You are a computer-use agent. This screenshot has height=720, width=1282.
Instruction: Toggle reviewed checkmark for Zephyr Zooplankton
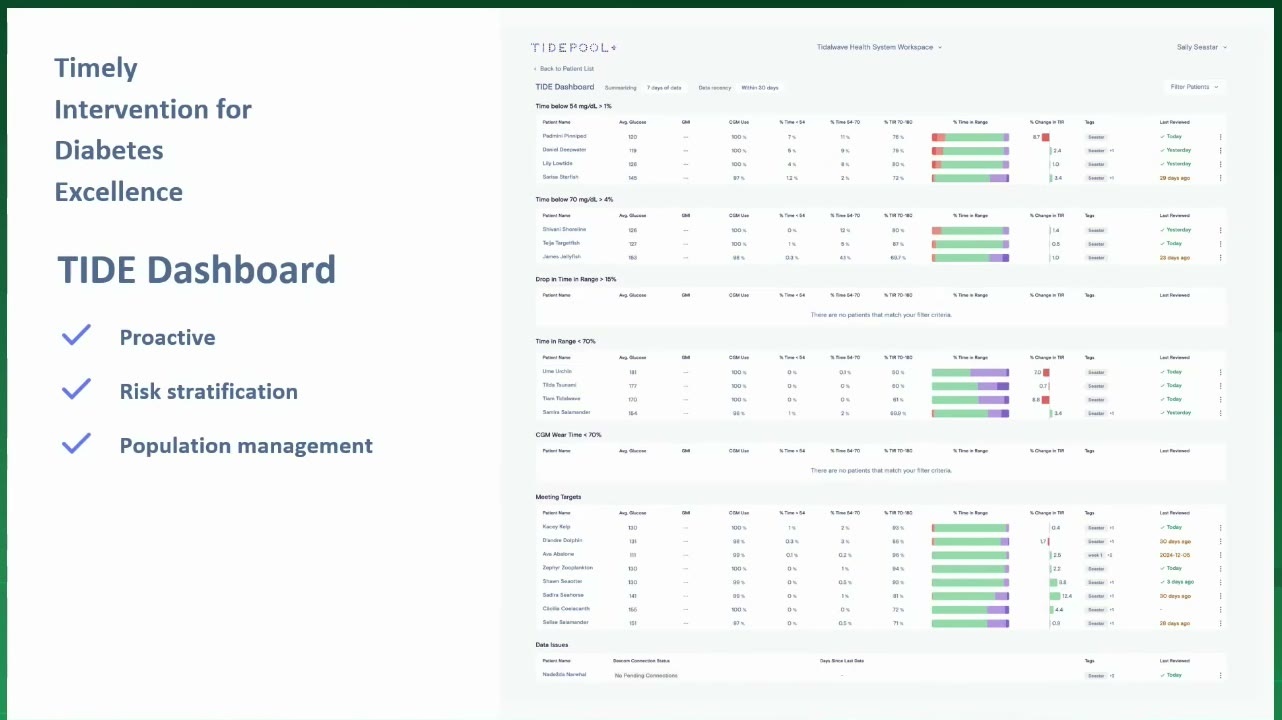coord(1162,568)
